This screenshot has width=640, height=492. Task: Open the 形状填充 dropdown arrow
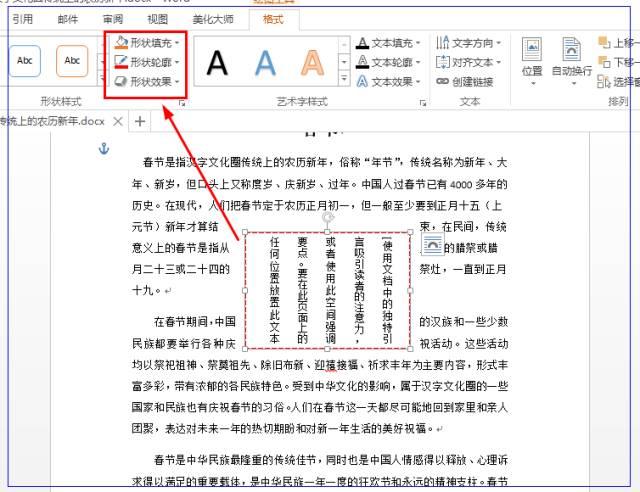click(x=177, y=42)
